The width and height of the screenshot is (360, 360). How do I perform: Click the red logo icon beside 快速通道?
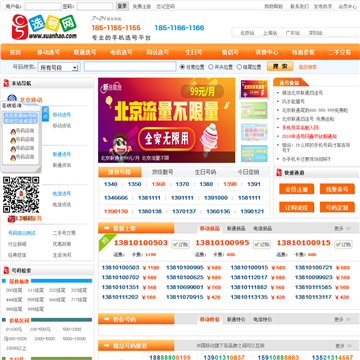[x=279, y=173]
